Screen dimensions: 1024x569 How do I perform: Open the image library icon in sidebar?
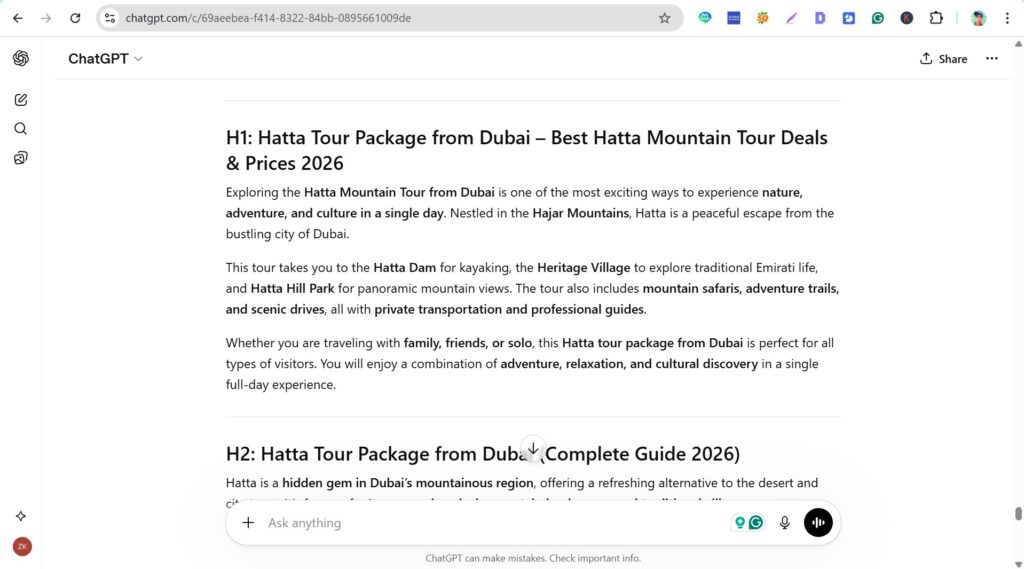point(20,158)
